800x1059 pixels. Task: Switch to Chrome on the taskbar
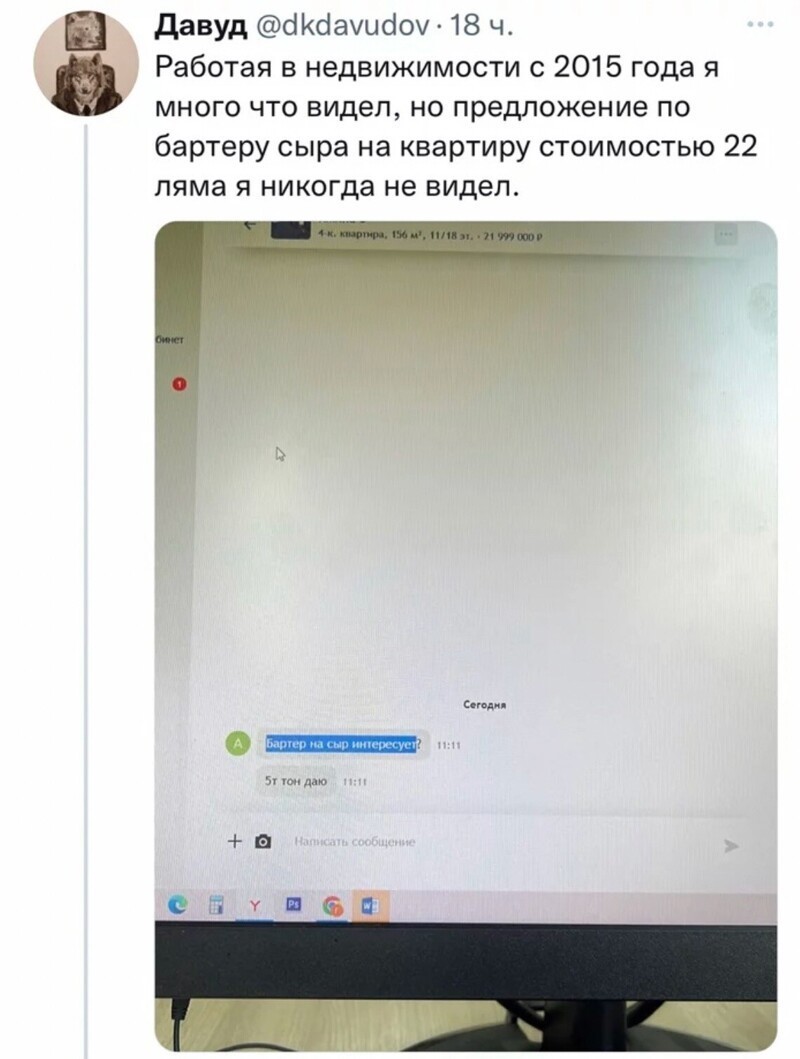pos(333,906)
